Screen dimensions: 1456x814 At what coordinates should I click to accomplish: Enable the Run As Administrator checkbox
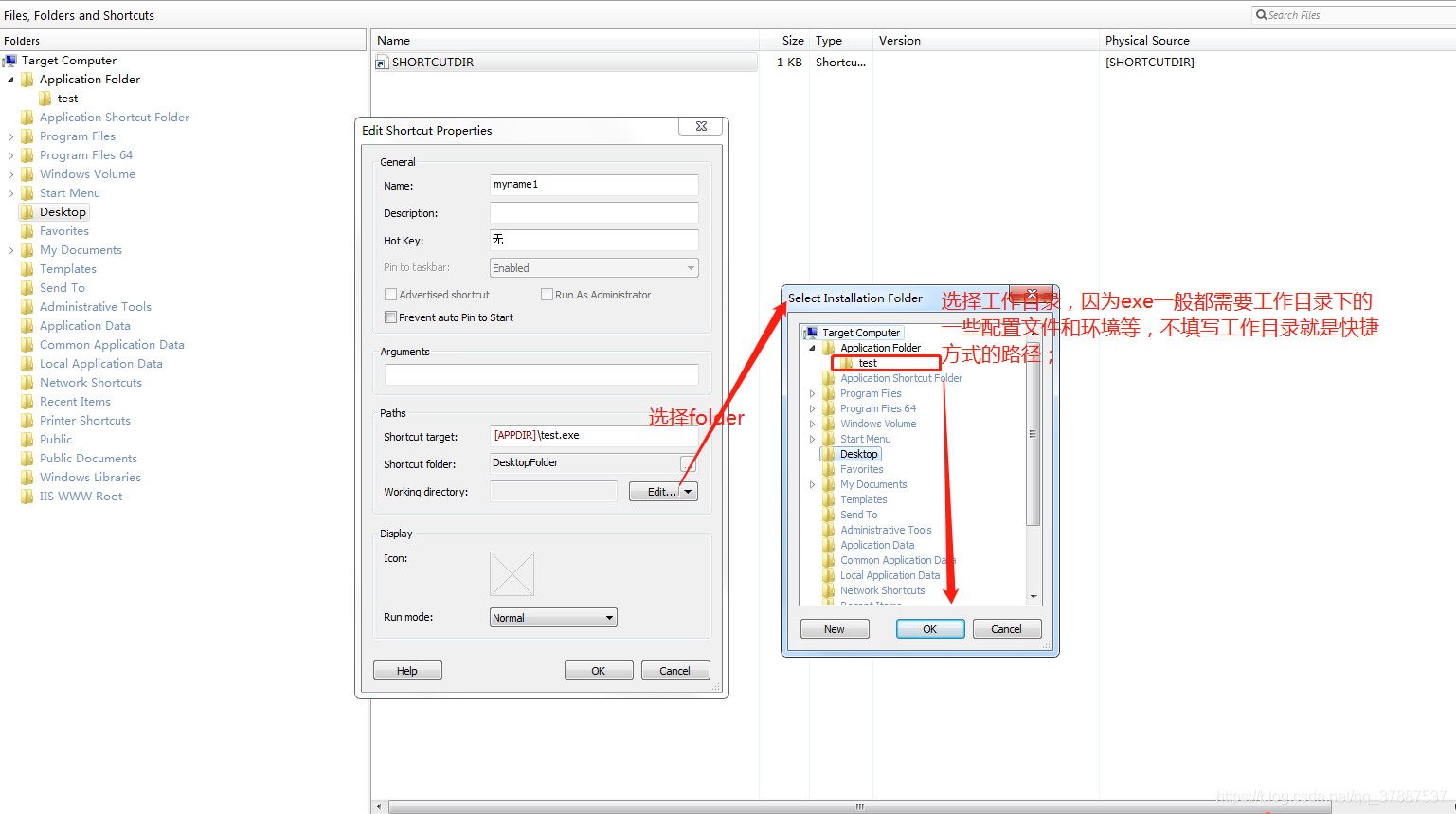(547, 294)
